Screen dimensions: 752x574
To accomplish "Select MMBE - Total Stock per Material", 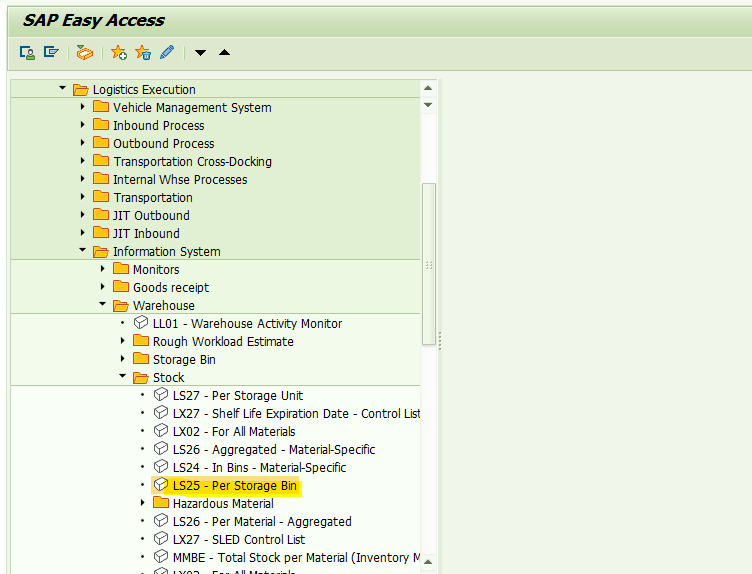I will 296,558.
